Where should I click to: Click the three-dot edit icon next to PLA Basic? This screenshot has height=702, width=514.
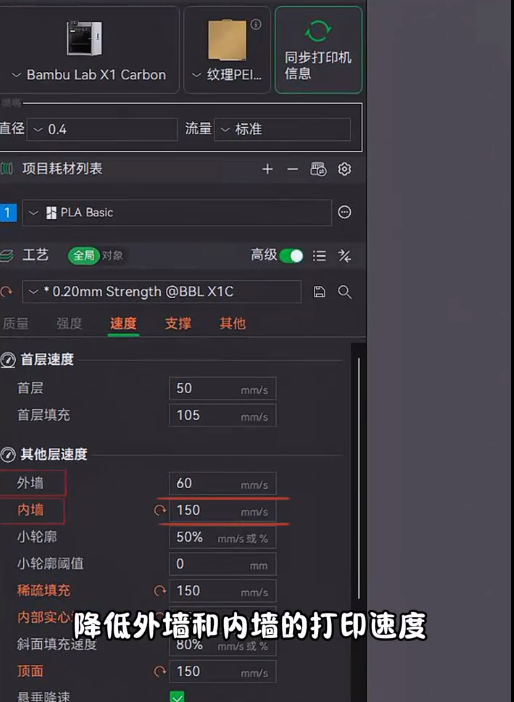344,212
